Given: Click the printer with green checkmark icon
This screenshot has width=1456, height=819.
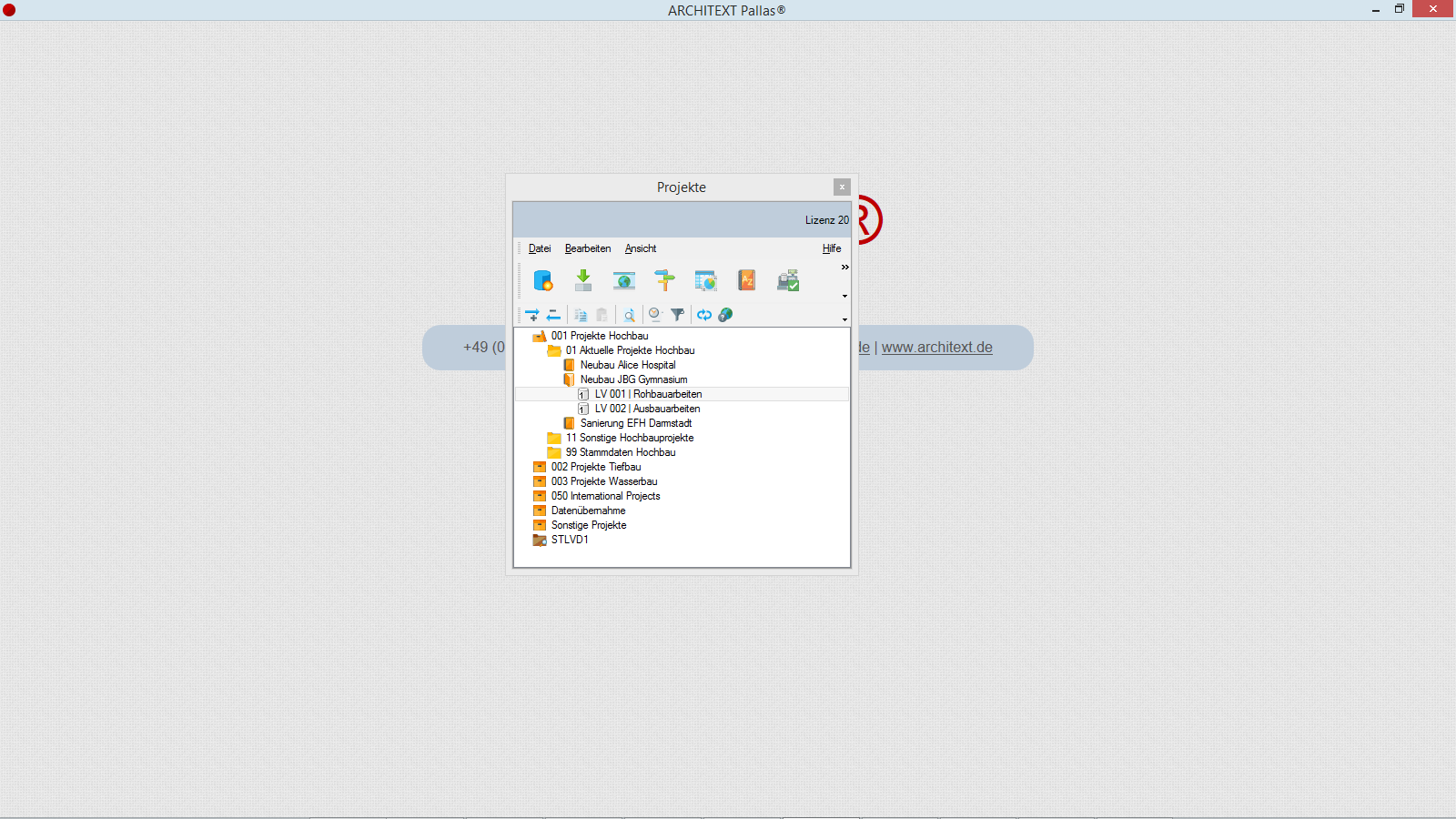Looking at the screenshot, I should [788, 280].
